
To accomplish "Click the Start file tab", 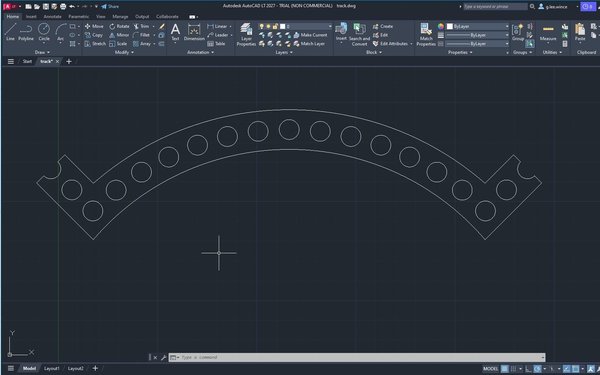I will 27,61.
